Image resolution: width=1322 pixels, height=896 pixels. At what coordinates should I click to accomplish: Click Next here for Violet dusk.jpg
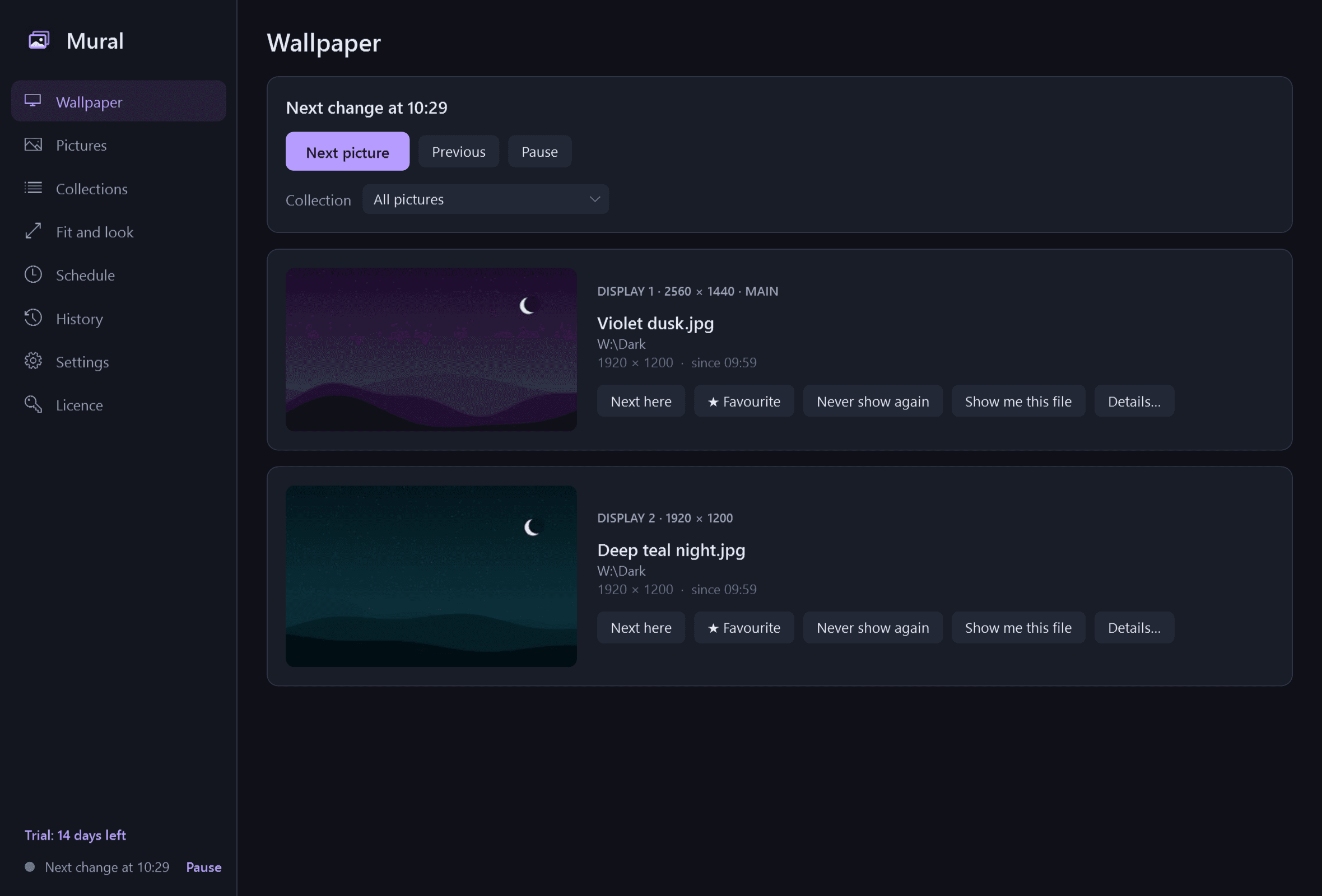[x=640, y=401]
